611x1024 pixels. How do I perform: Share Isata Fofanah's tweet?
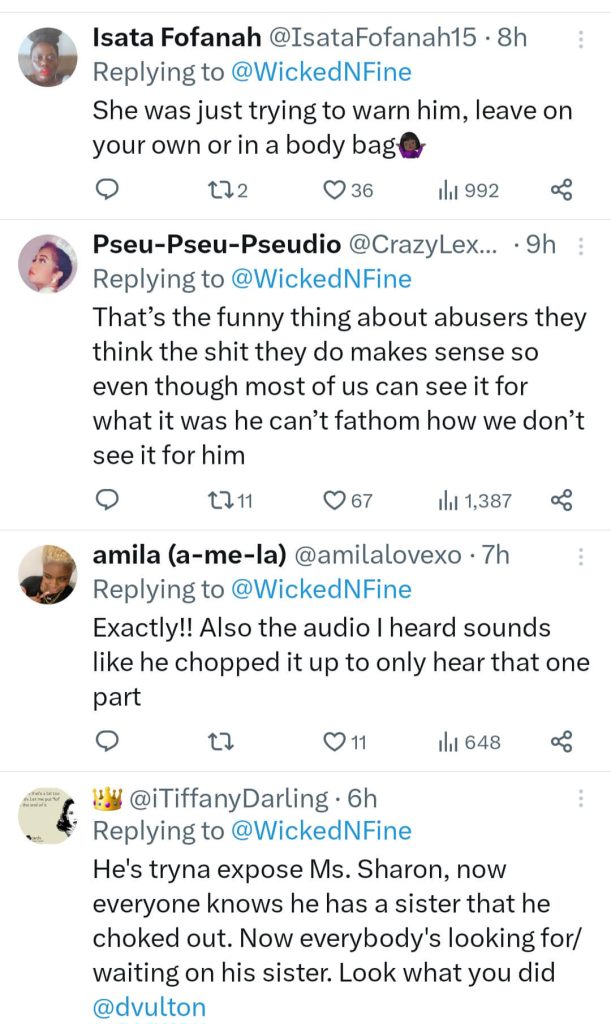[x=562, y=190]
